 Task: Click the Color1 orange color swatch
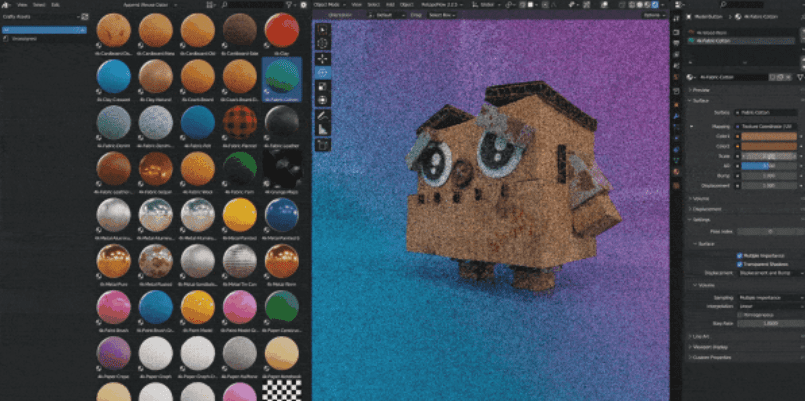tap(768, 138)
